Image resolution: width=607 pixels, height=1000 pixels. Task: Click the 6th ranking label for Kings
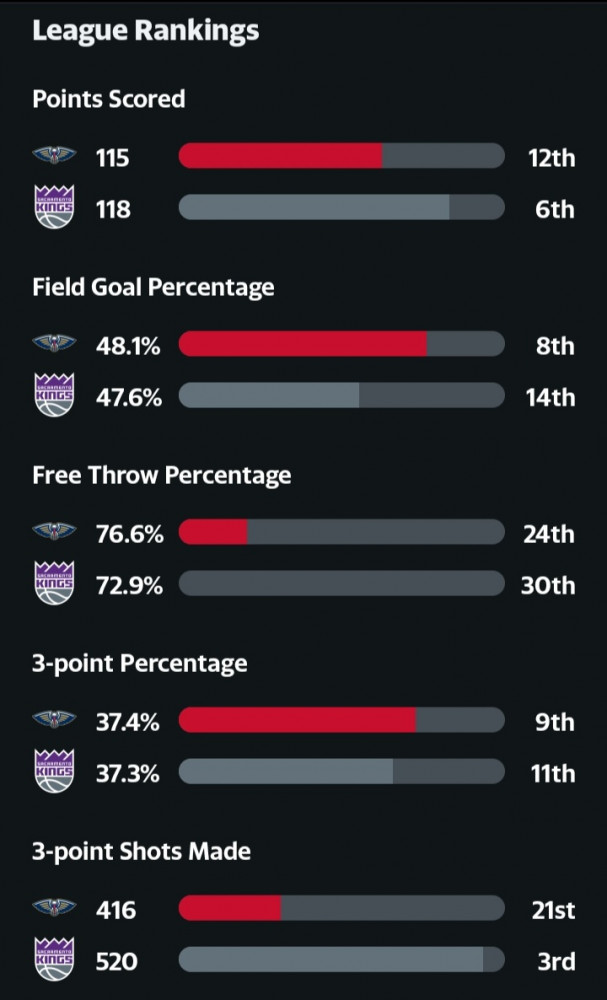tap(555, 209)
